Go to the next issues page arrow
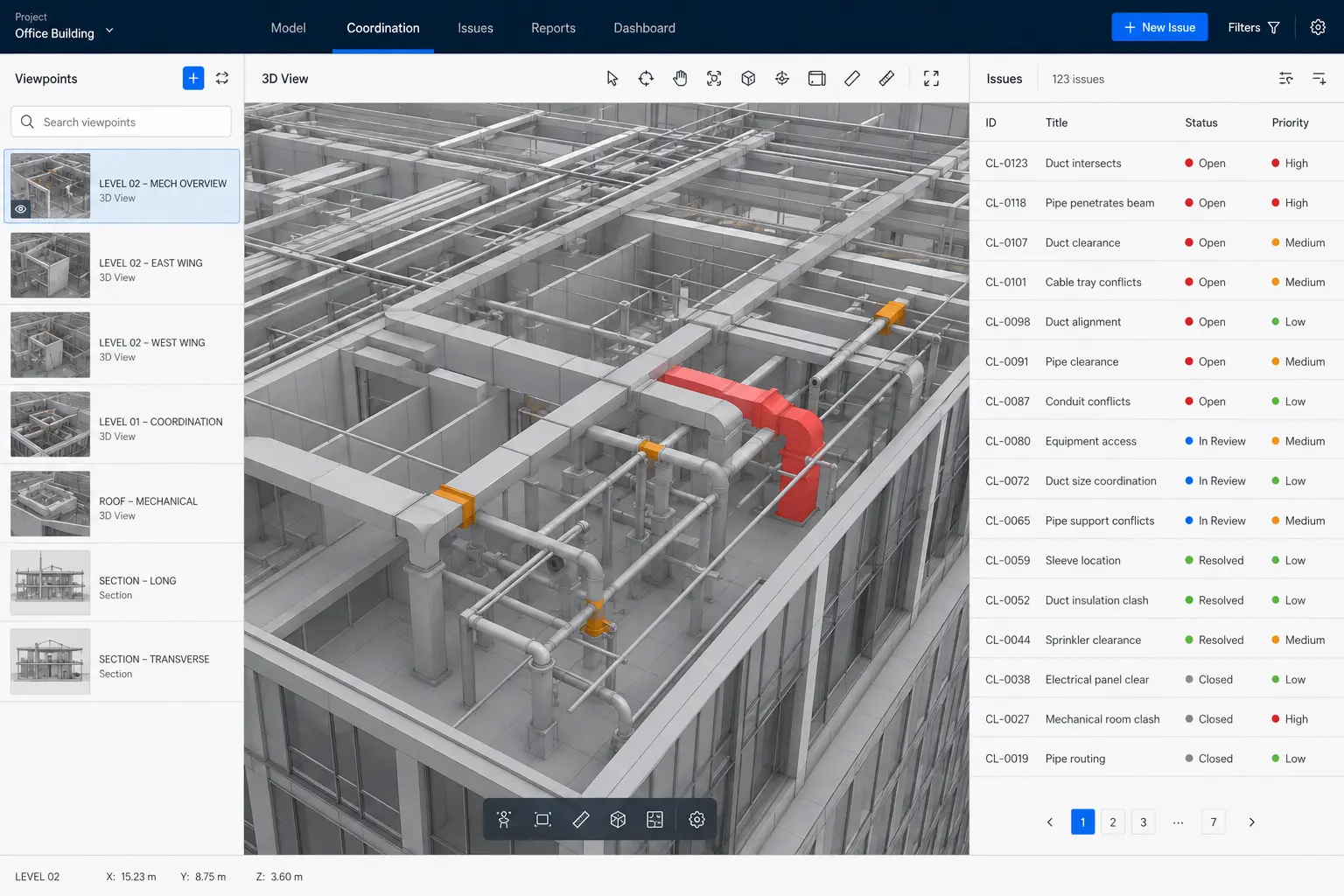The width and height of the screenshot is (1344, 896). tap(1252, 822)
